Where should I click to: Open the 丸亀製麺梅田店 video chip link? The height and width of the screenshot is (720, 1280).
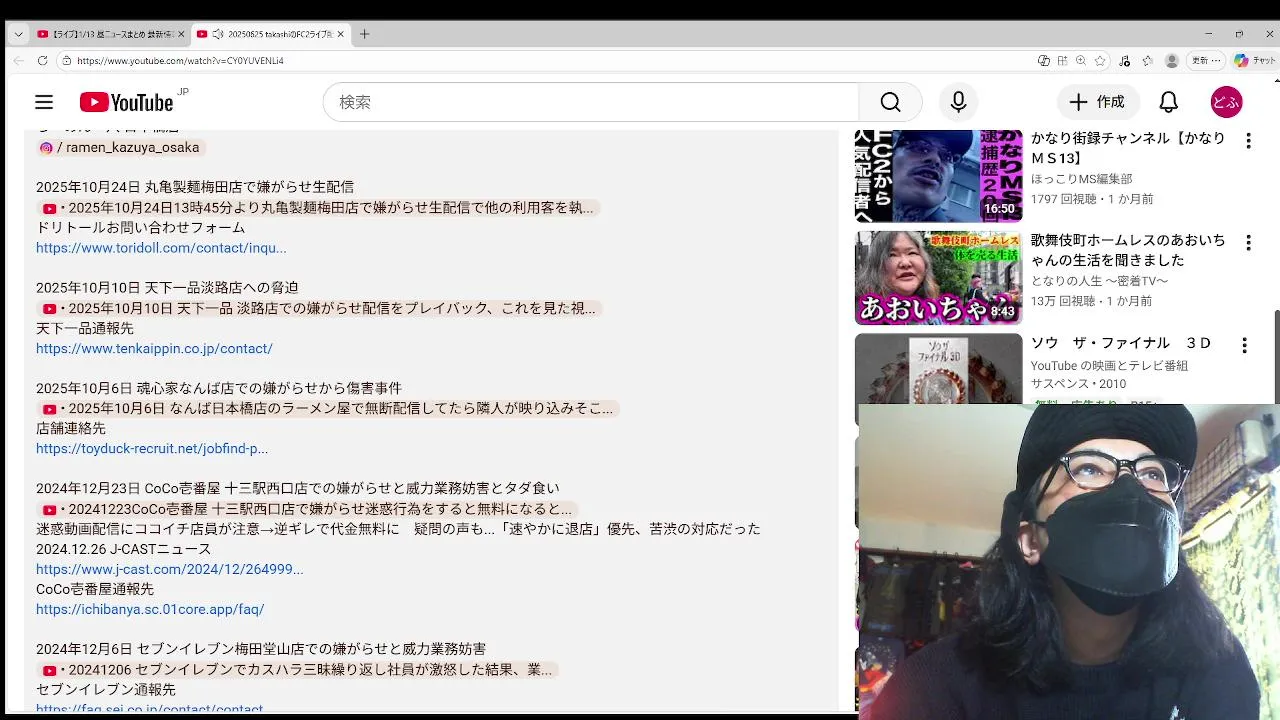[x=318, y=208]
